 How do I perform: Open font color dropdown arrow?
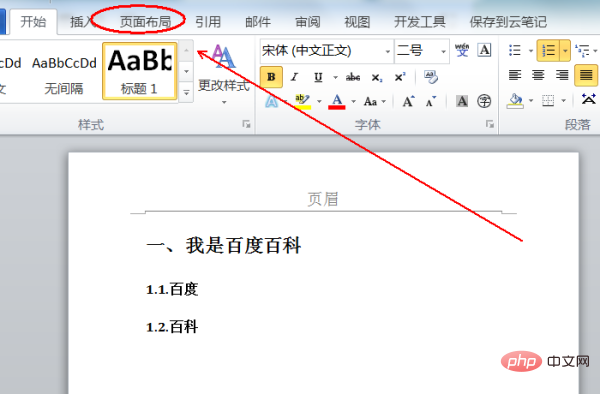(x=353, y=101)
